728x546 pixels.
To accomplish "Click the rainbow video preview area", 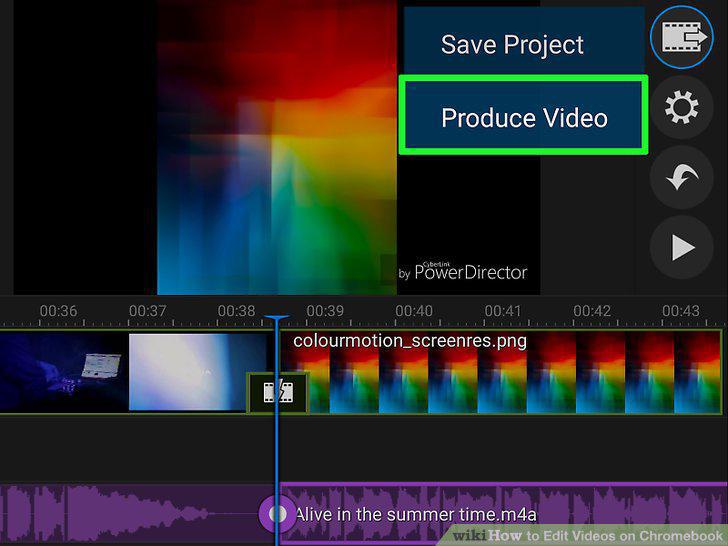I will click(277, 147).
